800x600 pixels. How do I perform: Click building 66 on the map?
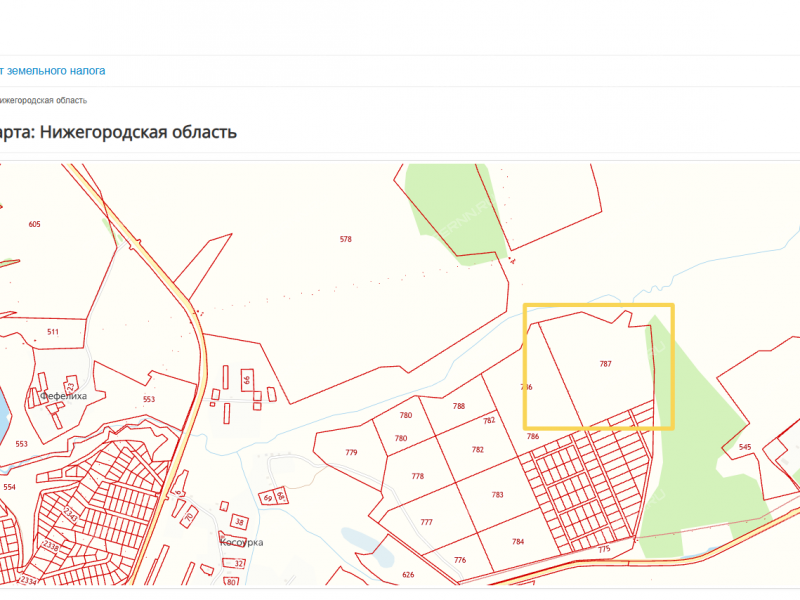coord(246,381)
